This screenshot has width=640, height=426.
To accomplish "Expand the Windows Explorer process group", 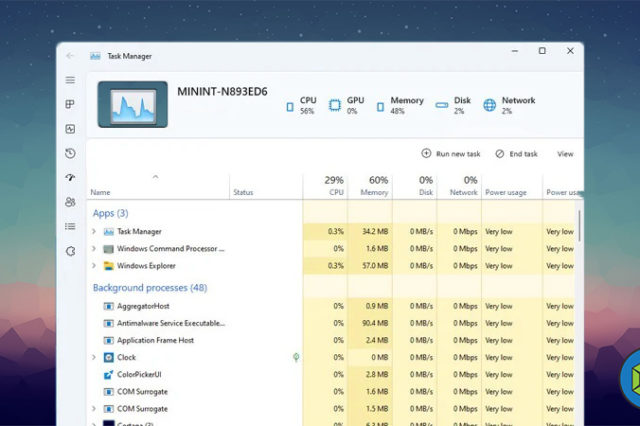I will [94, 266].
